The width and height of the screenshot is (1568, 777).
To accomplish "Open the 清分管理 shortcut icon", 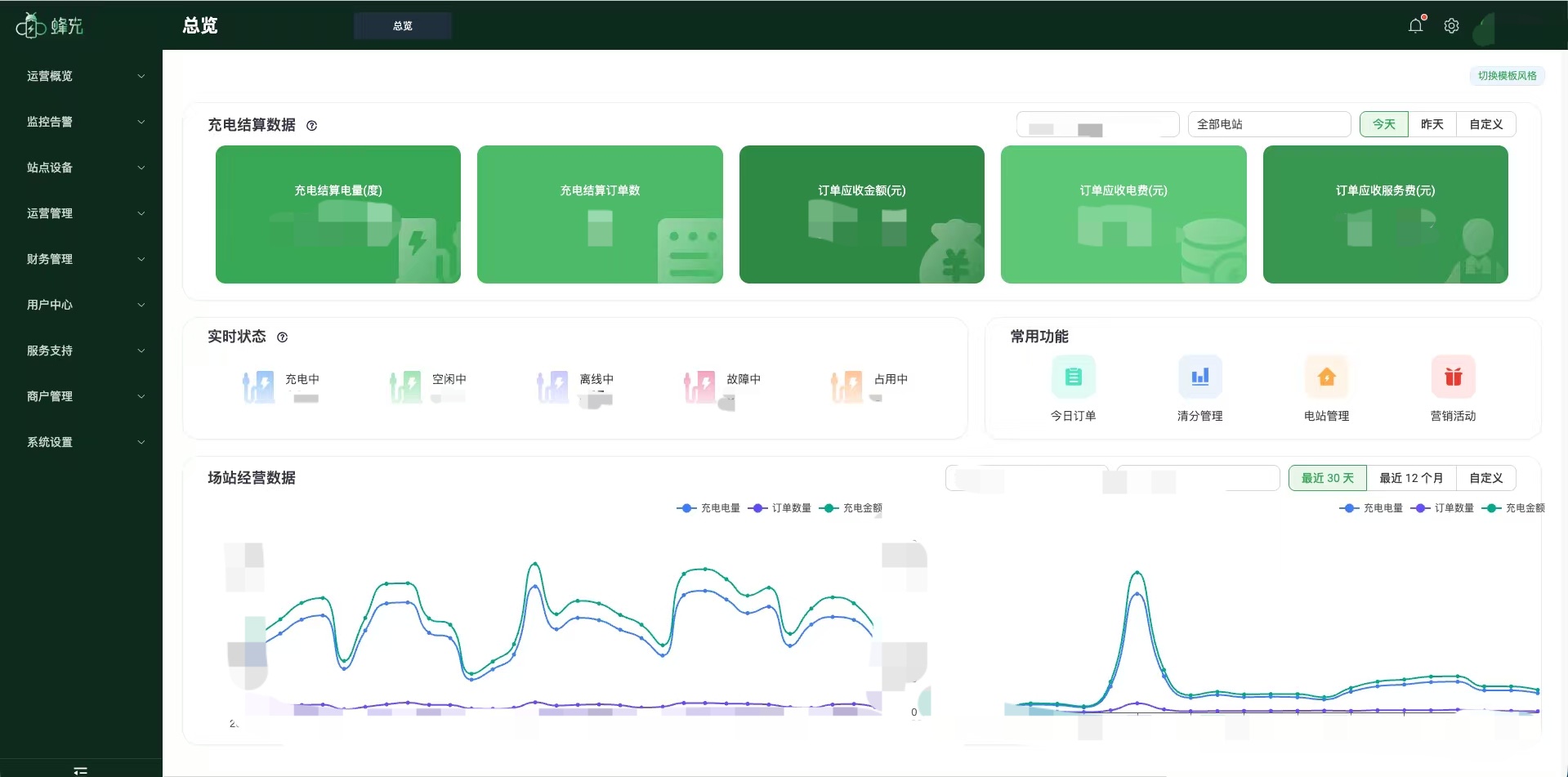I will (1199, 377).
